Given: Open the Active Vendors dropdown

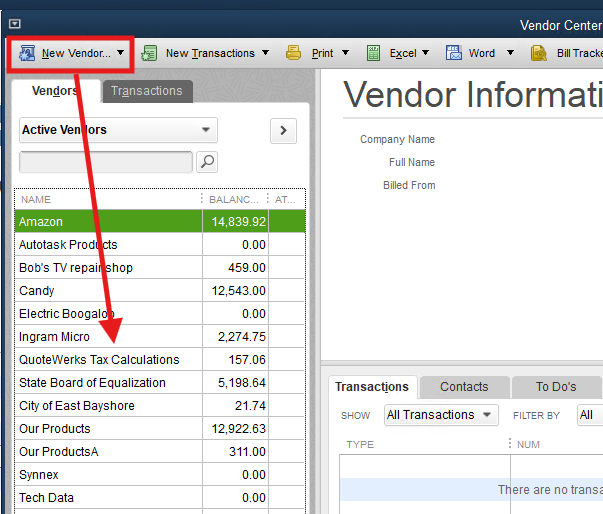Looking at the screenshot, I should point(118,130).
